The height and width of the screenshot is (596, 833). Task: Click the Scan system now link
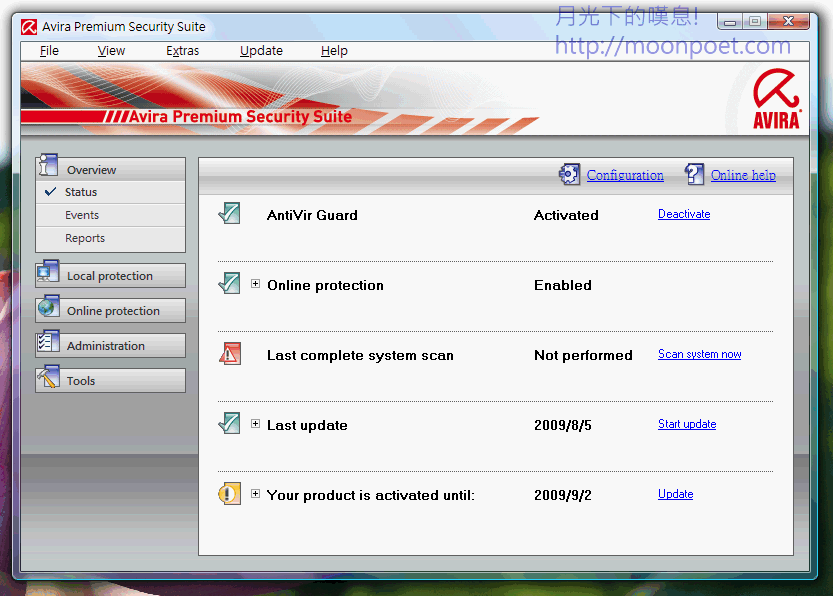pos(699,354)
